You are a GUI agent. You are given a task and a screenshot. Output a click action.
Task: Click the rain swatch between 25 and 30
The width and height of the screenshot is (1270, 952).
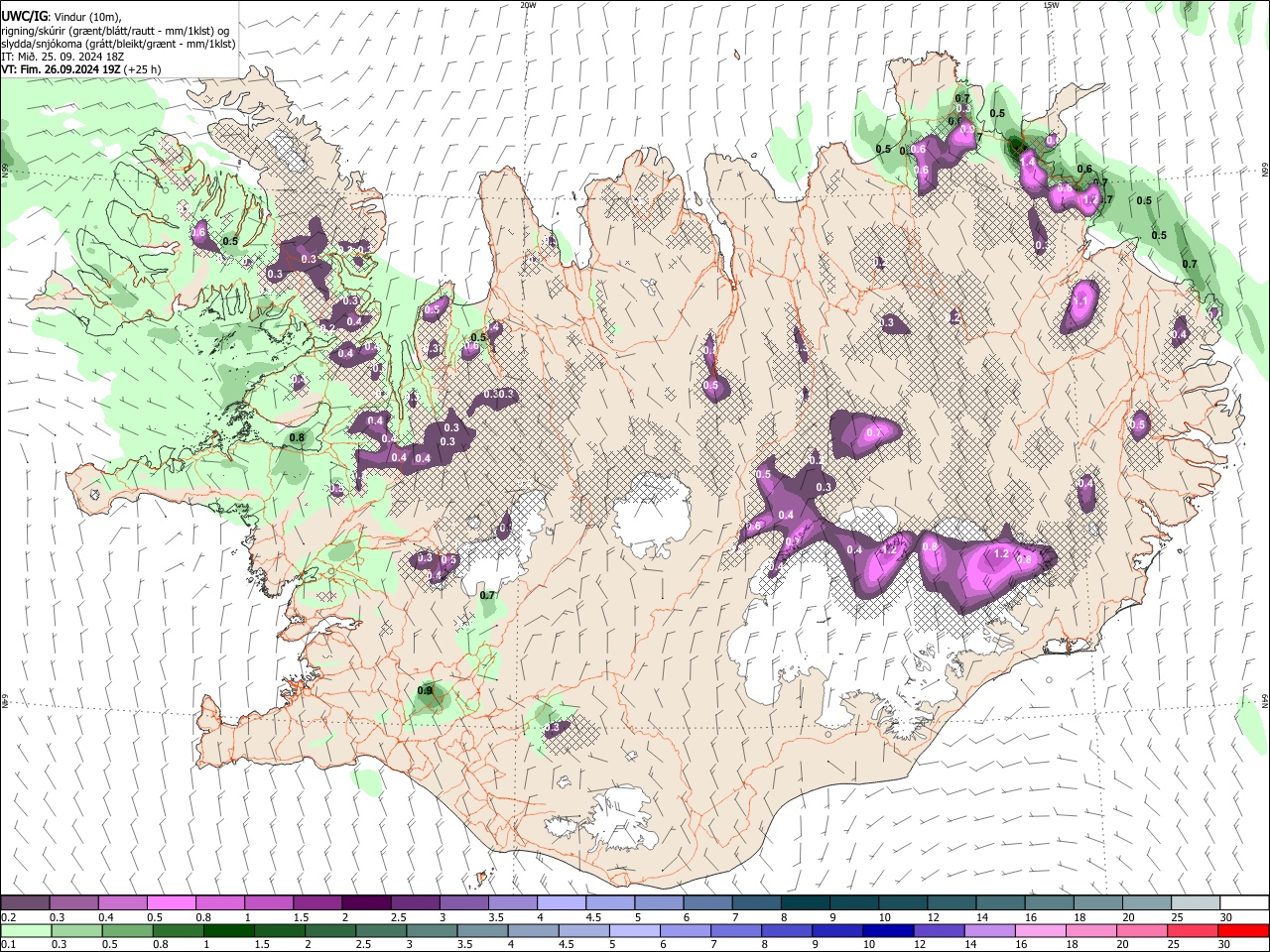pos(1192,931)
